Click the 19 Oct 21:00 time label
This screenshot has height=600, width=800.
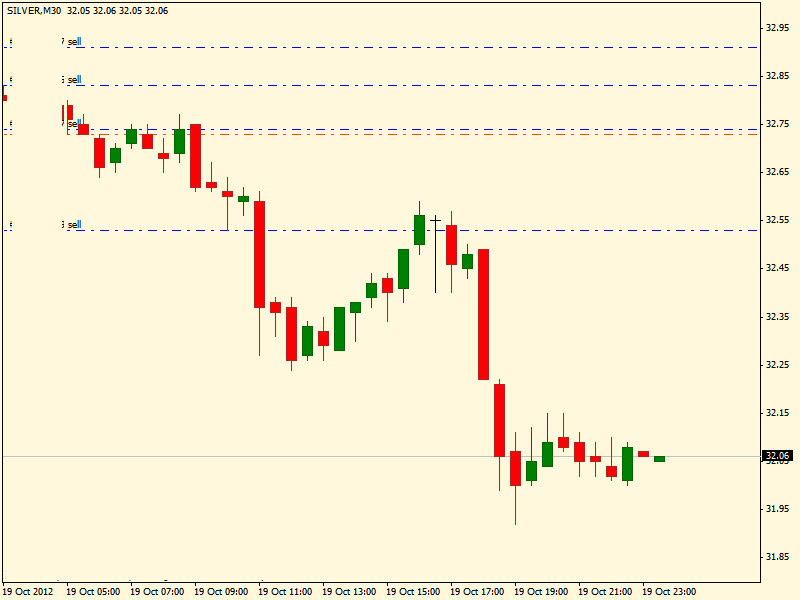[x=606, y=592]
